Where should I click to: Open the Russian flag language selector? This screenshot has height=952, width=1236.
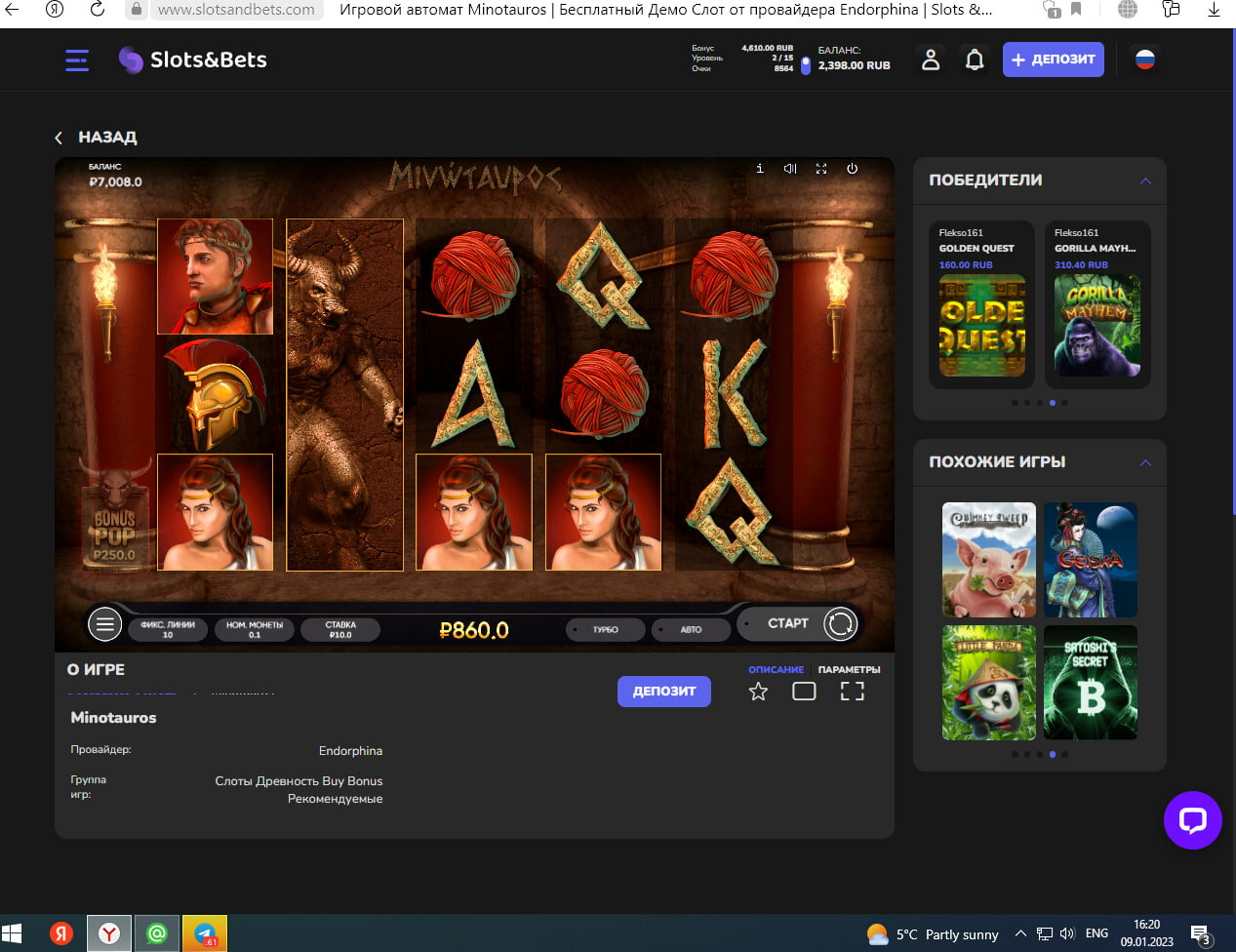coord(1145,59)
